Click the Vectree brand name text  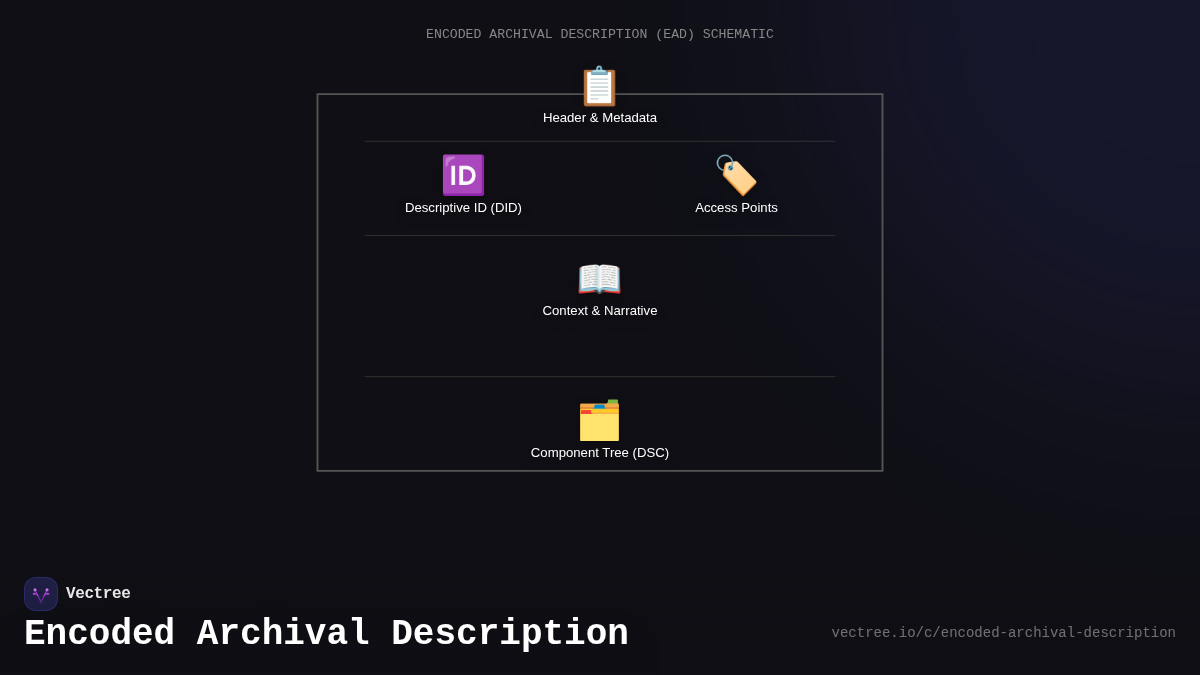coord(98,593)
